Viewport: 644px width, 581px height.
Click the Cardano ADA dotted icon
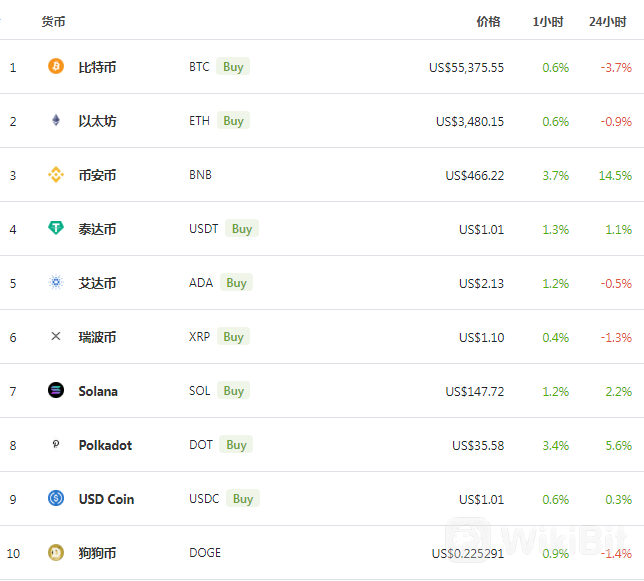point(56,282)
